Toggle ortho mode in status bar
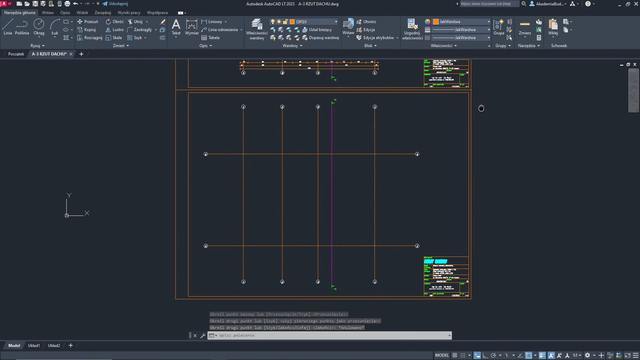Image resolution: width=640 pixels, height=360 pixels. point(485,356)
